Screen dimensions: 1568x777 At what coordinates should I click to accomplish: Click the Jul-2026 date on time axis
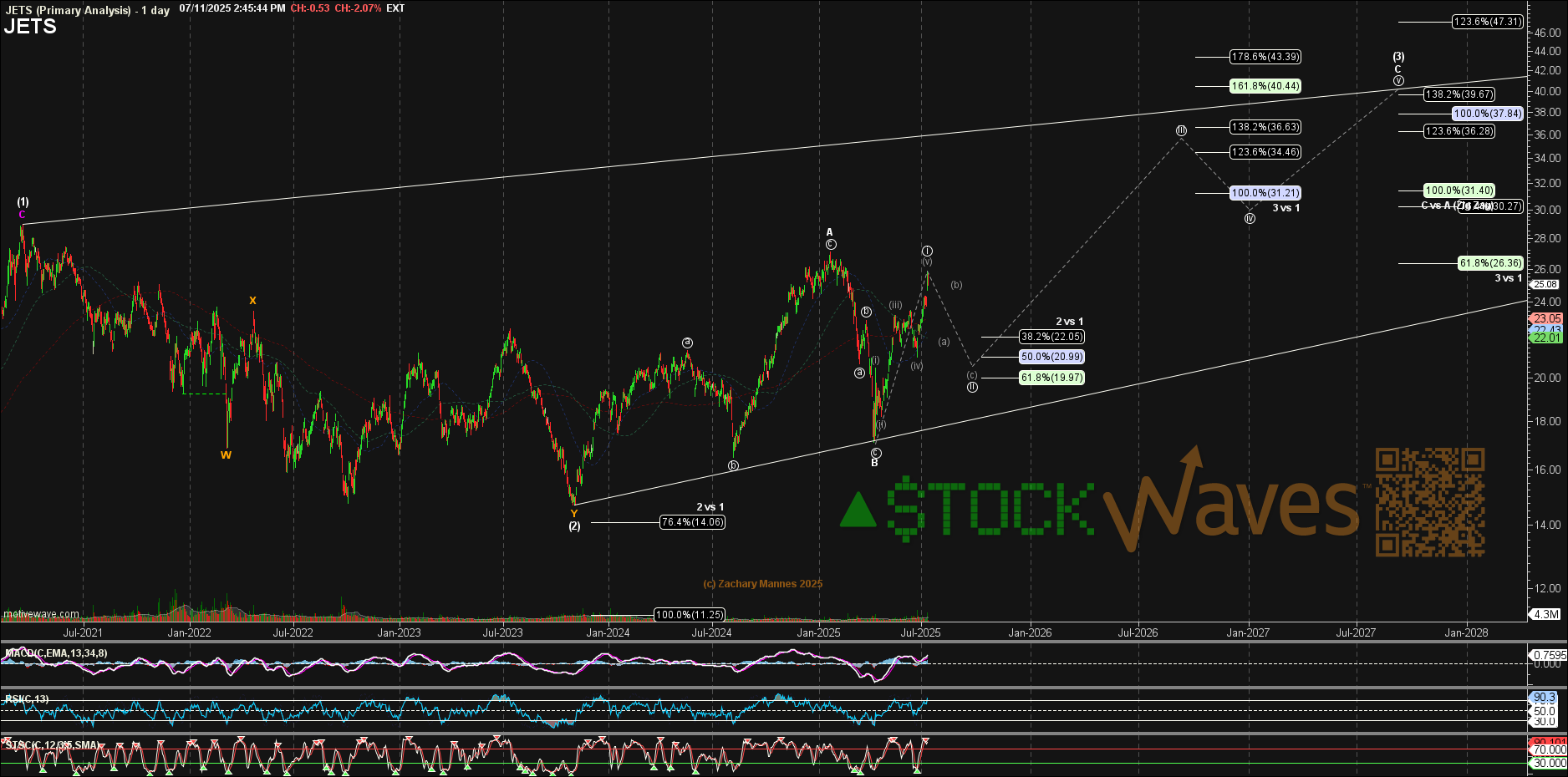1138,632
